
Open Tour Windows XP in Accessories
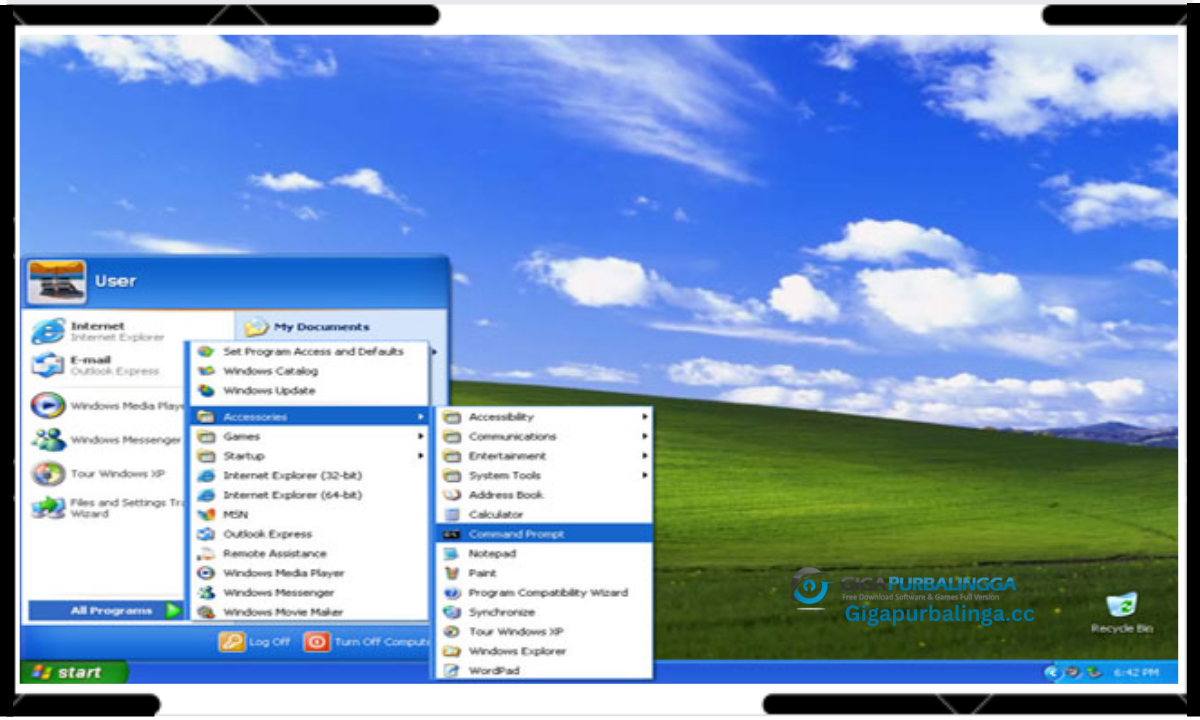(545, 631)
